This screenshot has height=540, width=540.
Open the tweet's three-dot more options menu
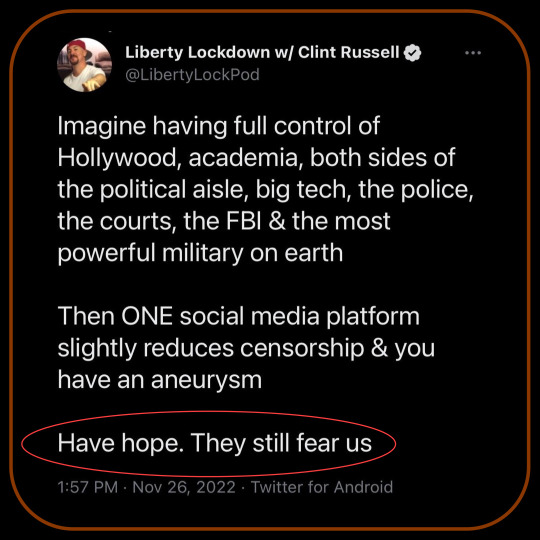[472, 53]
